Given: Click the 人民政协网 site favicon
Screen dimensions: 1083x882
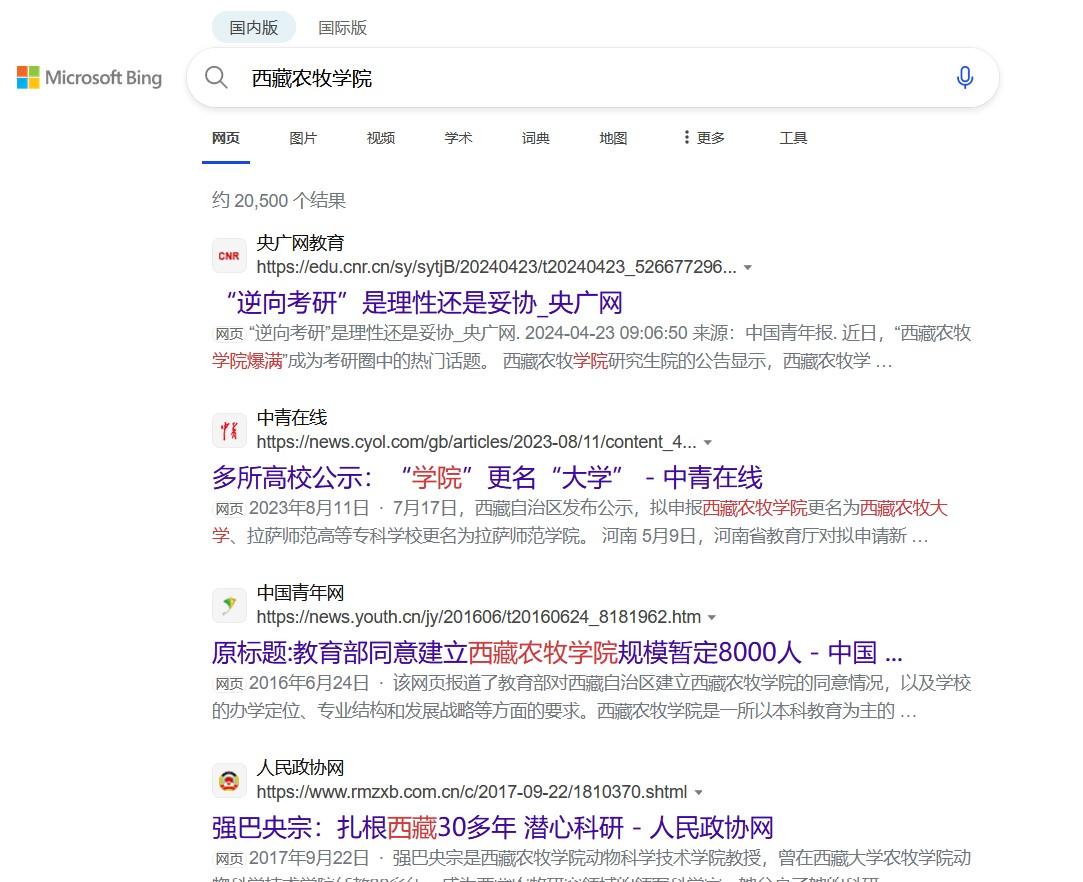Looking at the screenshot, I should [229, 780].
